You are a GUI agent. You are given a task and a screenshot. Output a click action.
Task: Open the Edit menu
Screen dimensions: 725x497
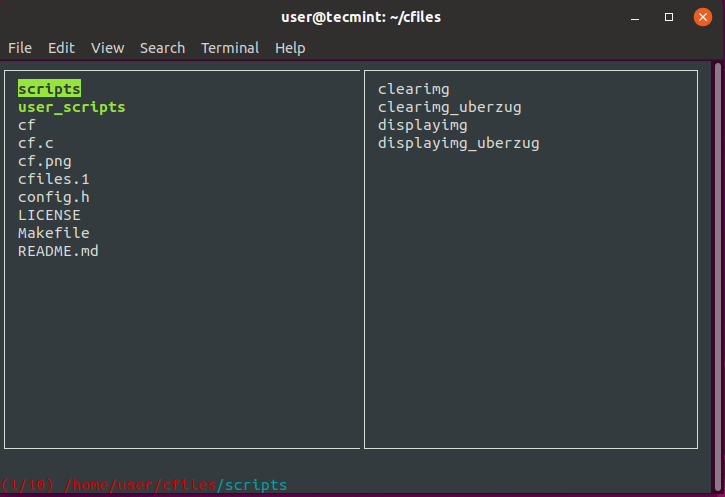[61, 48]
